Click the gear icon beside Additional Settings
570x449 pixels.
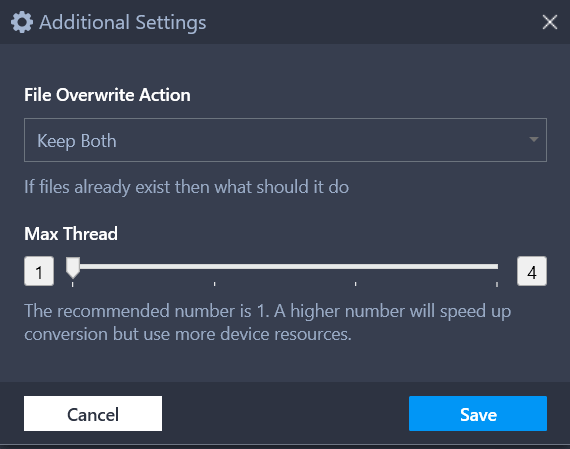click(22, 22)
